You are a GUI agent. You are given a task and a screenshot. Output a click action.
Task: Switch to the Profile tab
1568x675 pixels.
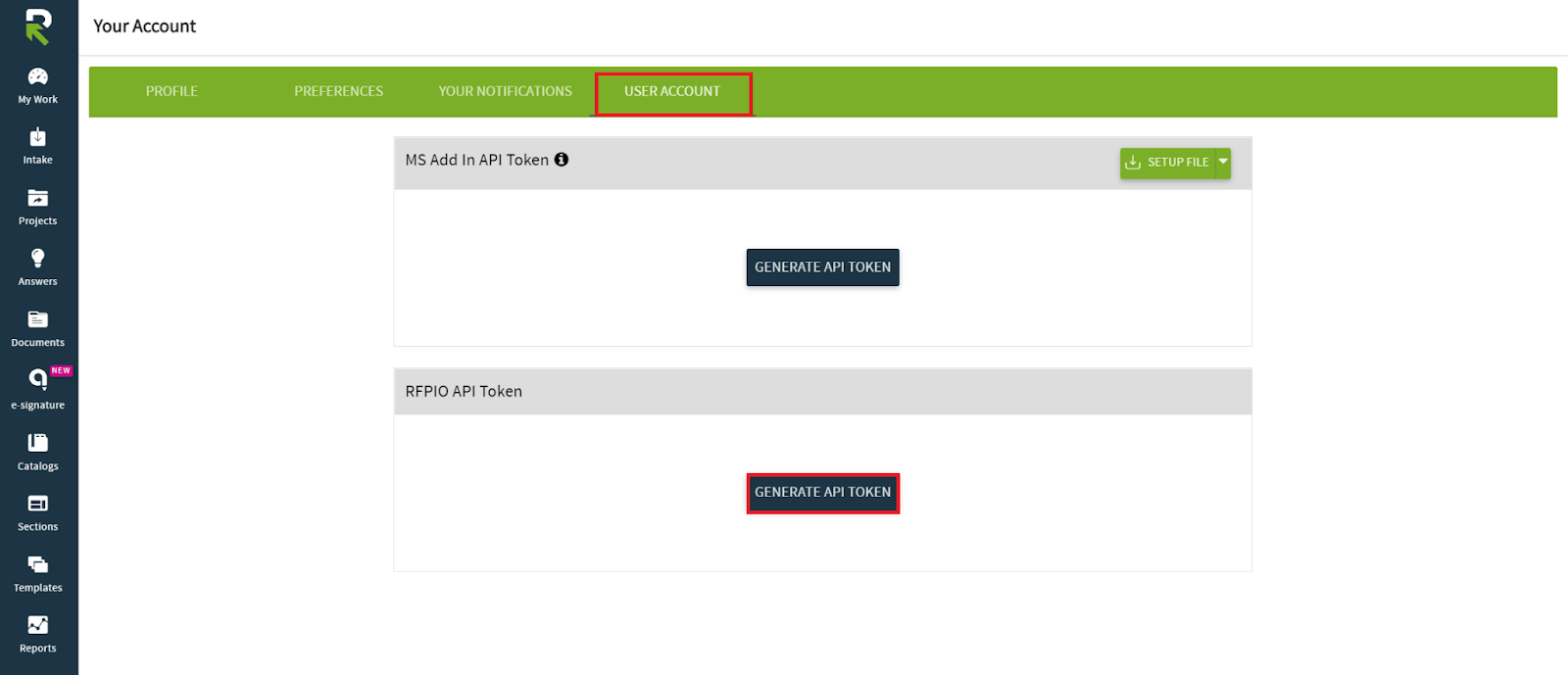[171, 91]
